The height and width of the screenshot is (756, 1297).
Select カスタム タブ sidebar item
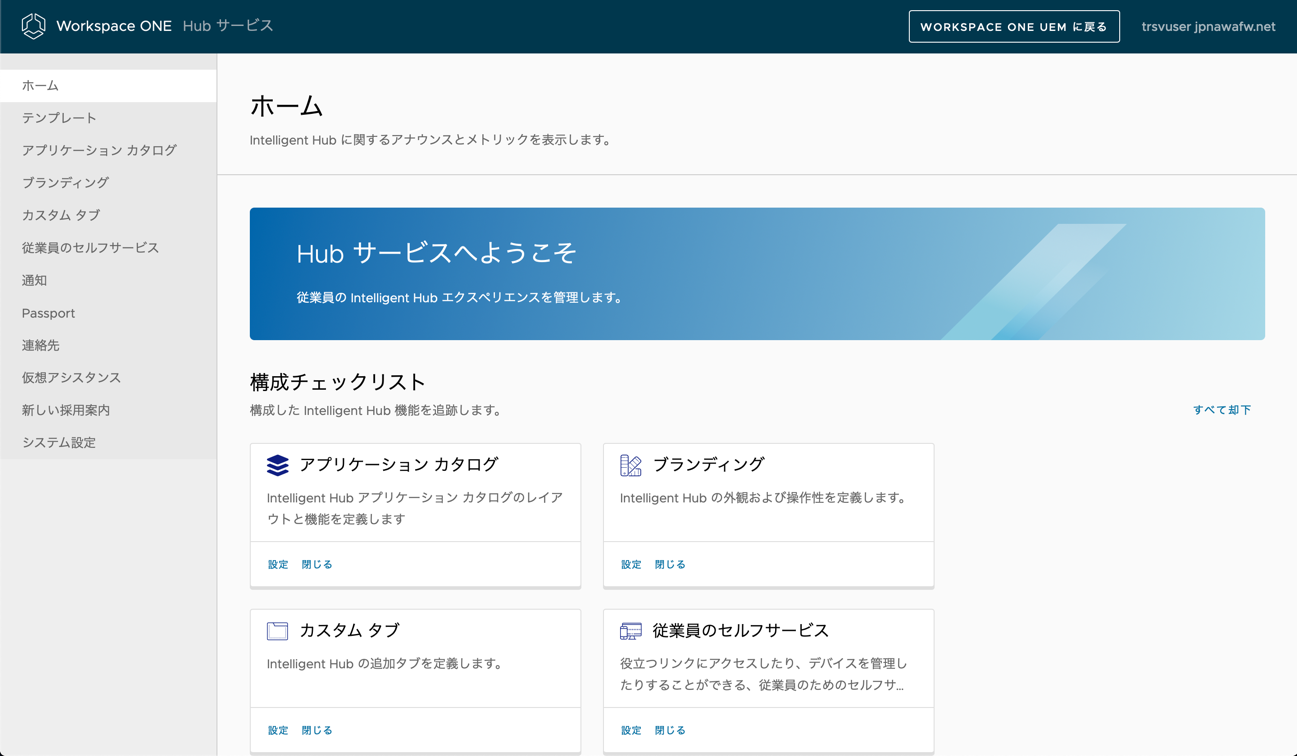108,215
